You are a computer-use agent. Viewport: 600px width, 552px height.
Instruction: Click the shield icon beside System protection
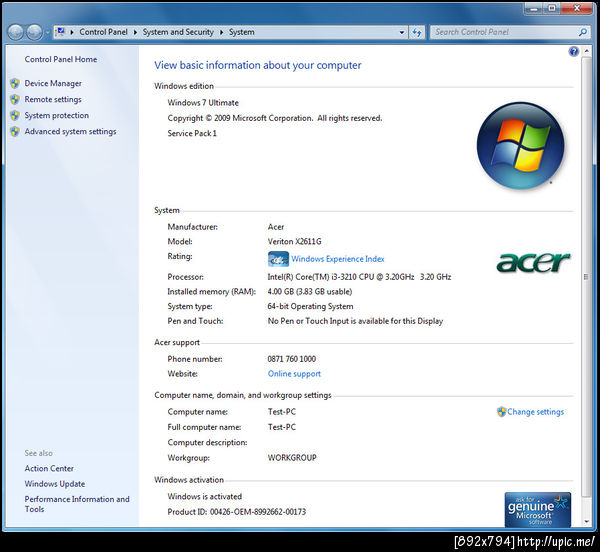tap(15, 116)
